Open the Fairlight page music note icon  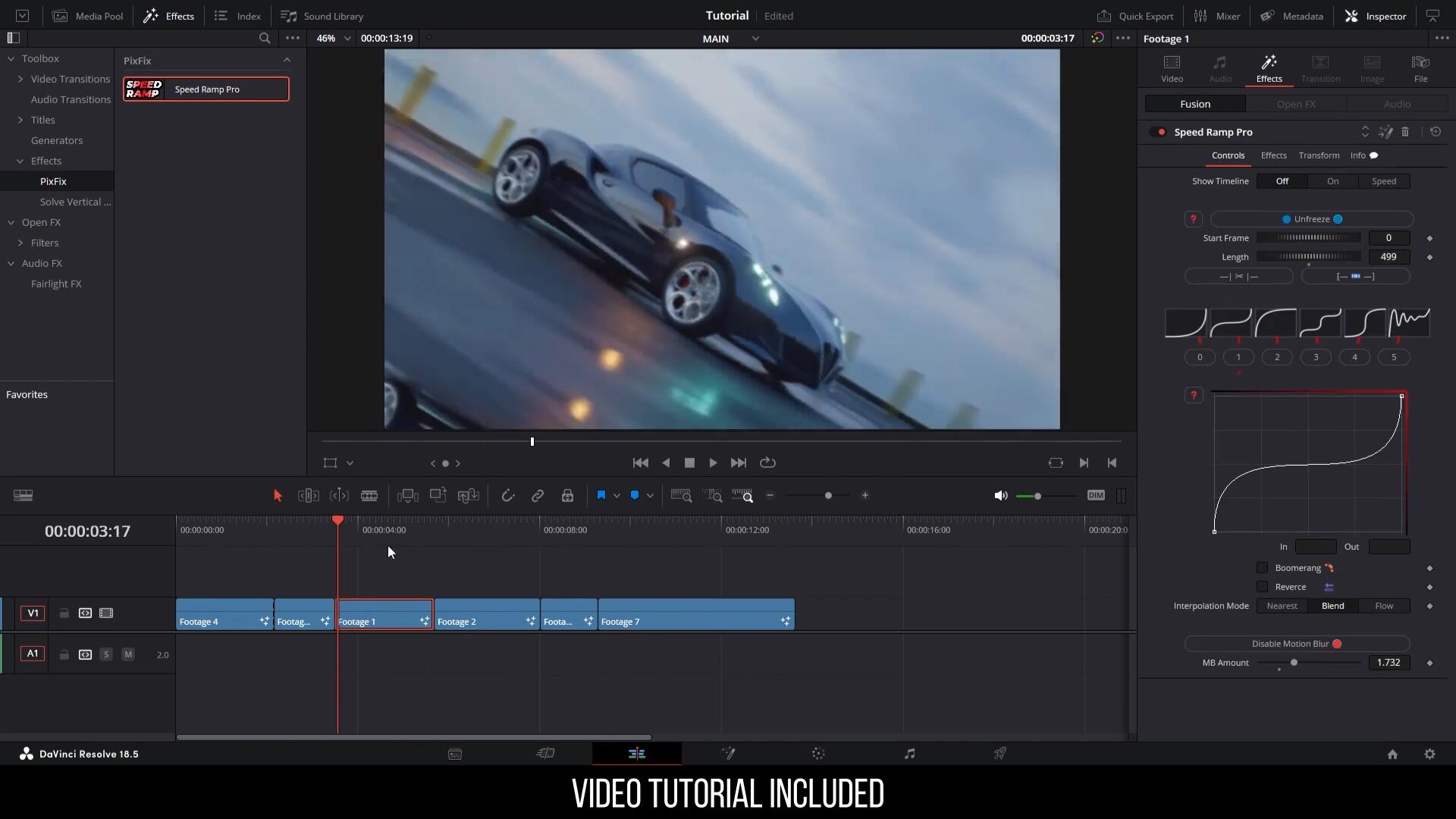pos(909,754)
